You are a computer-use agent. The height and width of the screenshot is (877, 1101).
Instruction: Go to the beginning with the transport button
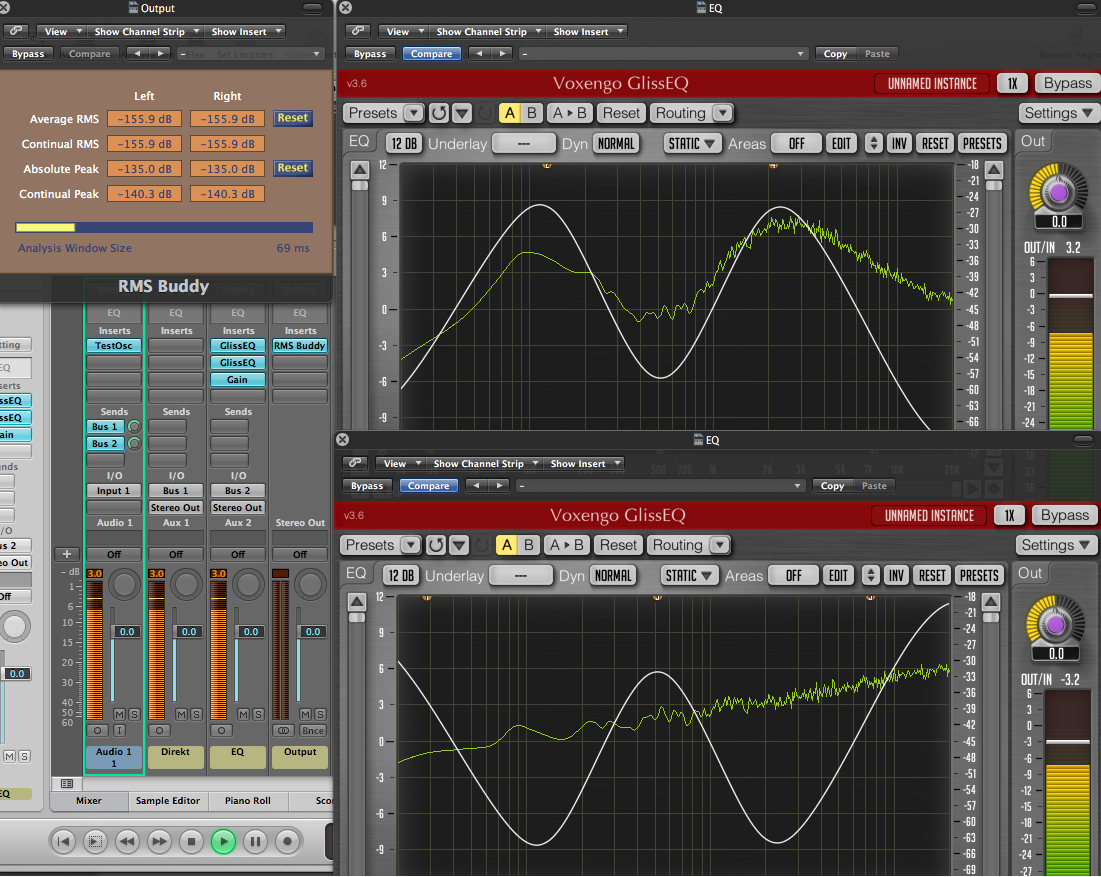tap(63, 841)
